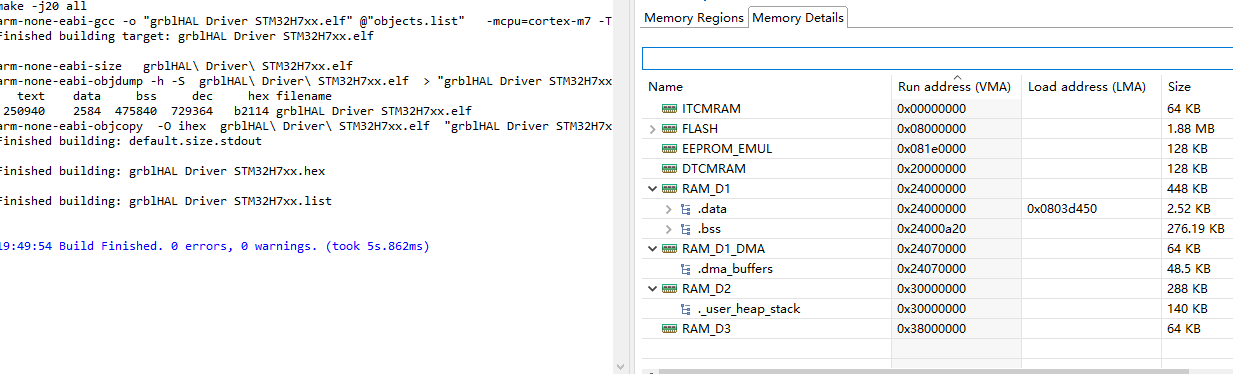The width and height of the screenshot is (1233, 374).
Task: Click the RAM_D3 region icon
Action: 670,328
